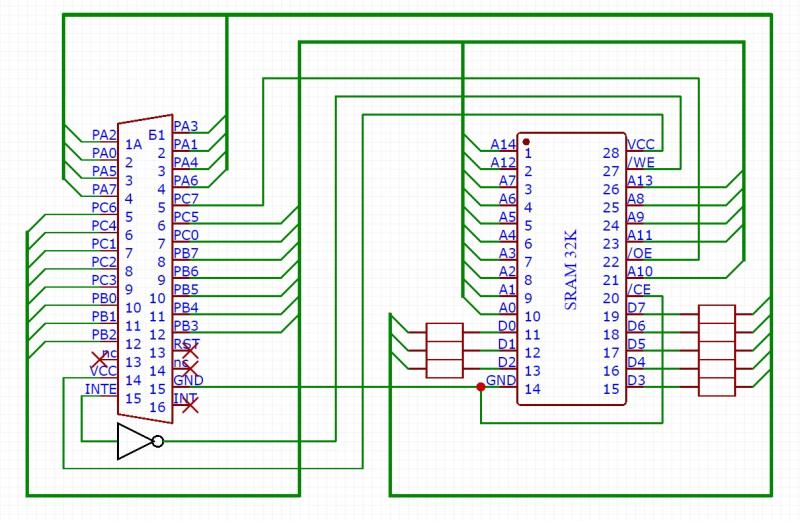The width and height of the screenshot is (800, 521).
Task: Click the GND junction dot near SRAM pin 14
Action: (481, 388)
